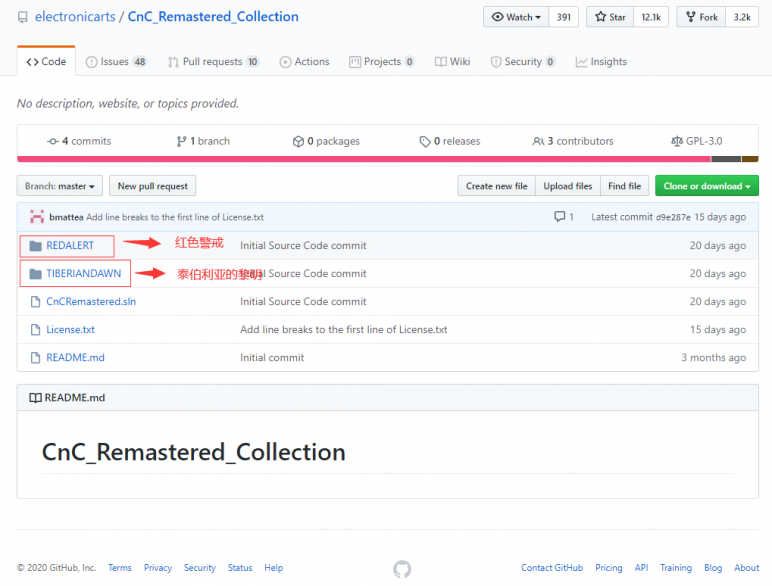Switch to the Issues tab

[x=116, y=62]
